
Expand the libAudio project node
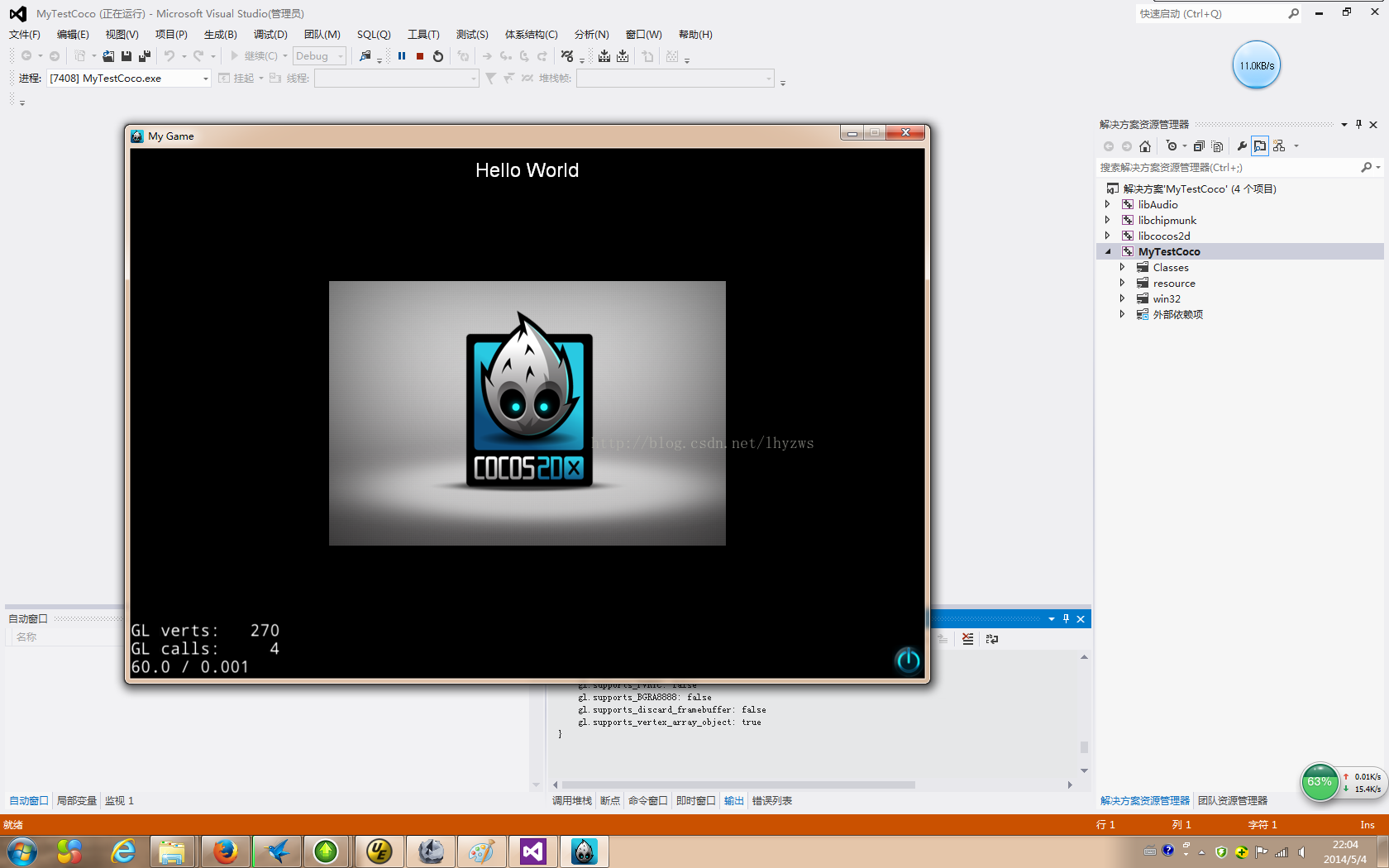tap(1108, 204)
